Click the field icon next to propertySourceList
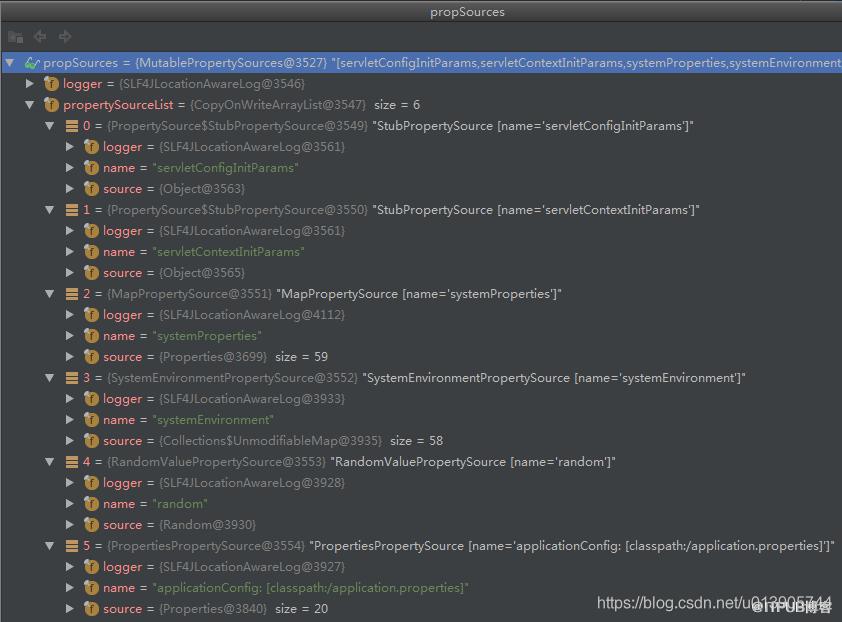 pyautogui.click(x=52, y=105)
